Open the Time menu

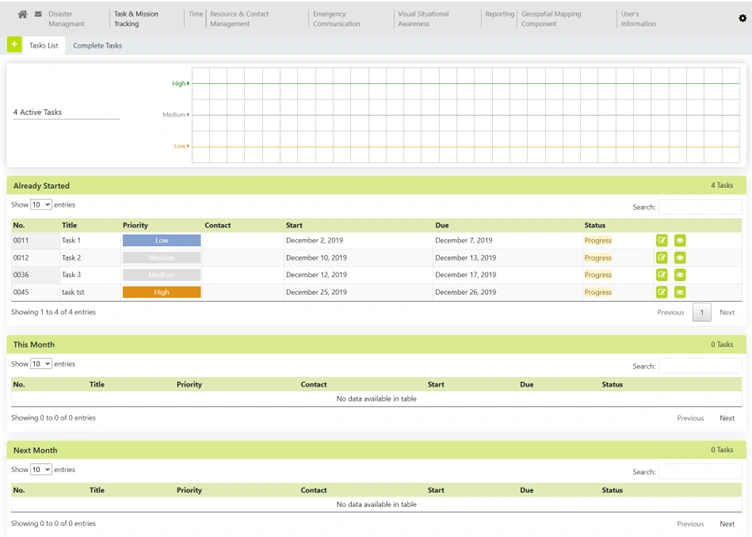pyautogui.click(x=196, y=14)
